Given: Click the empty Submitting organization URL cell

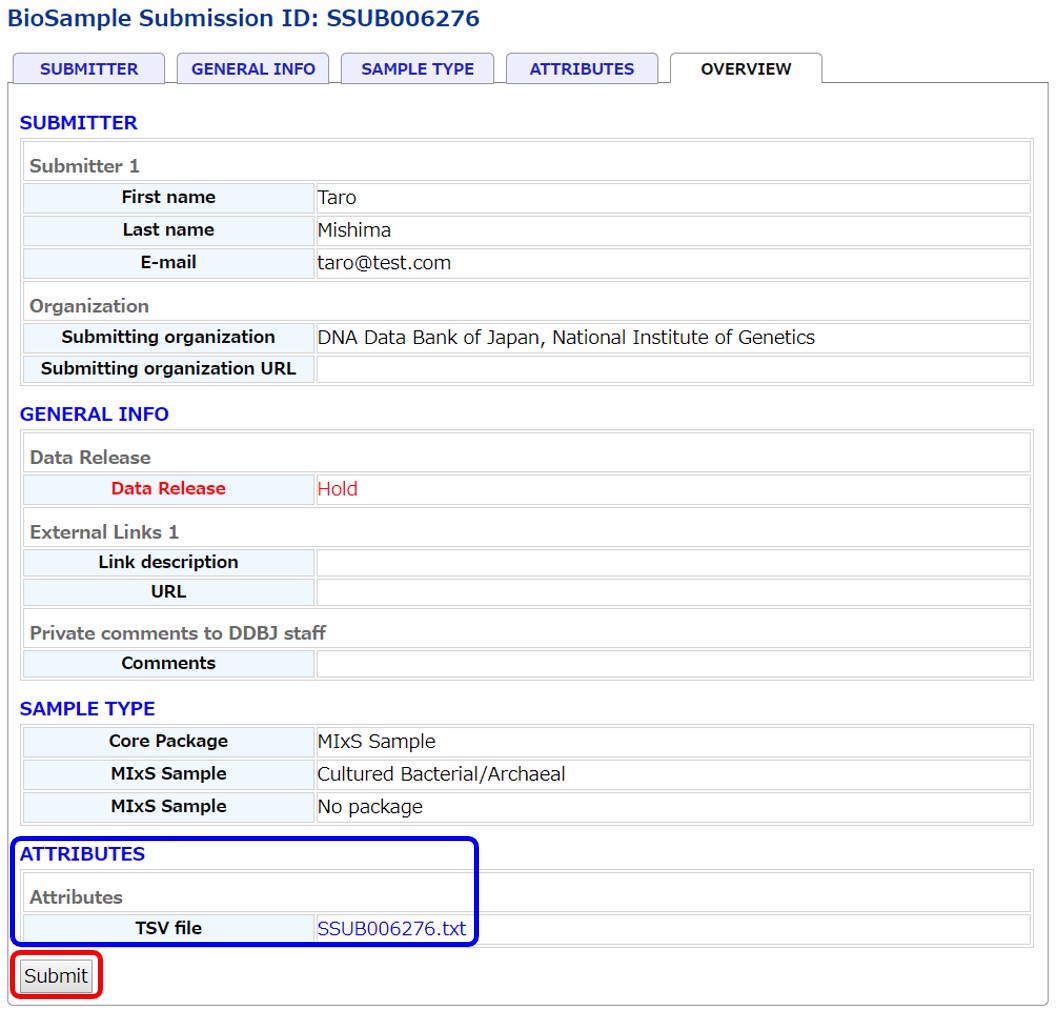Looking at the screenshot, I should pyautogui.click(x=672, y=369).
